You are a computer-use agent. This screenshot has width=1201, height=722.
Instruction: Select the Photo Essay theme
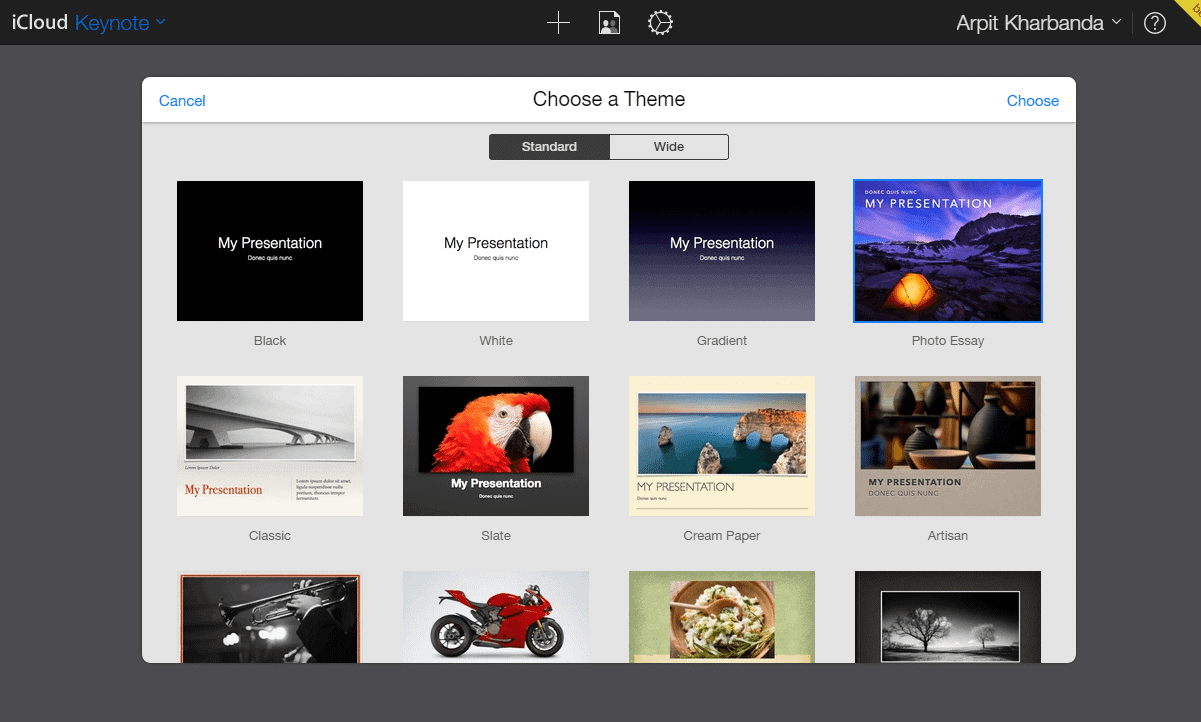[947, 250]
